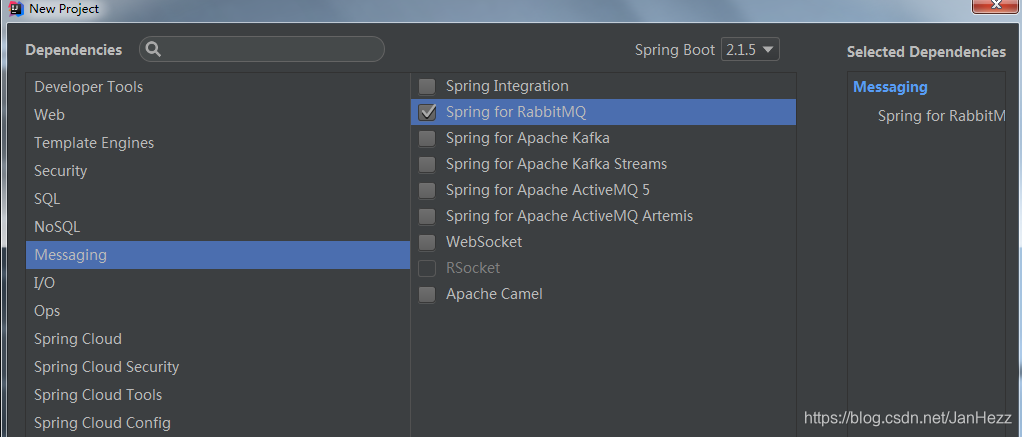Click the Spring for Apache ActiveMQ Artemis label
1022x437 pixels.
point(570,216)
